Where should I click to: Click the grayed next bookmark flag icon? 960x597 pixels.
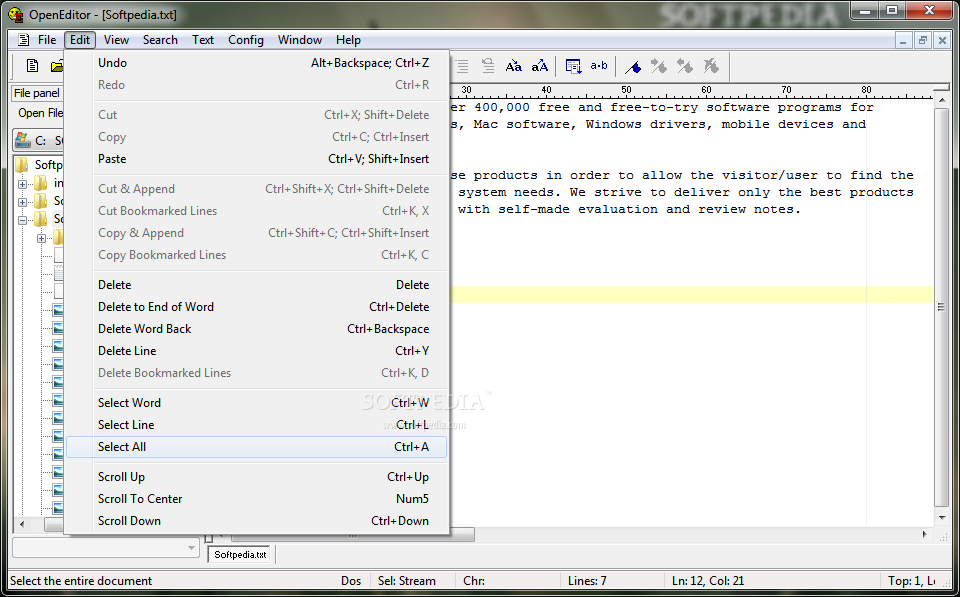659,66
